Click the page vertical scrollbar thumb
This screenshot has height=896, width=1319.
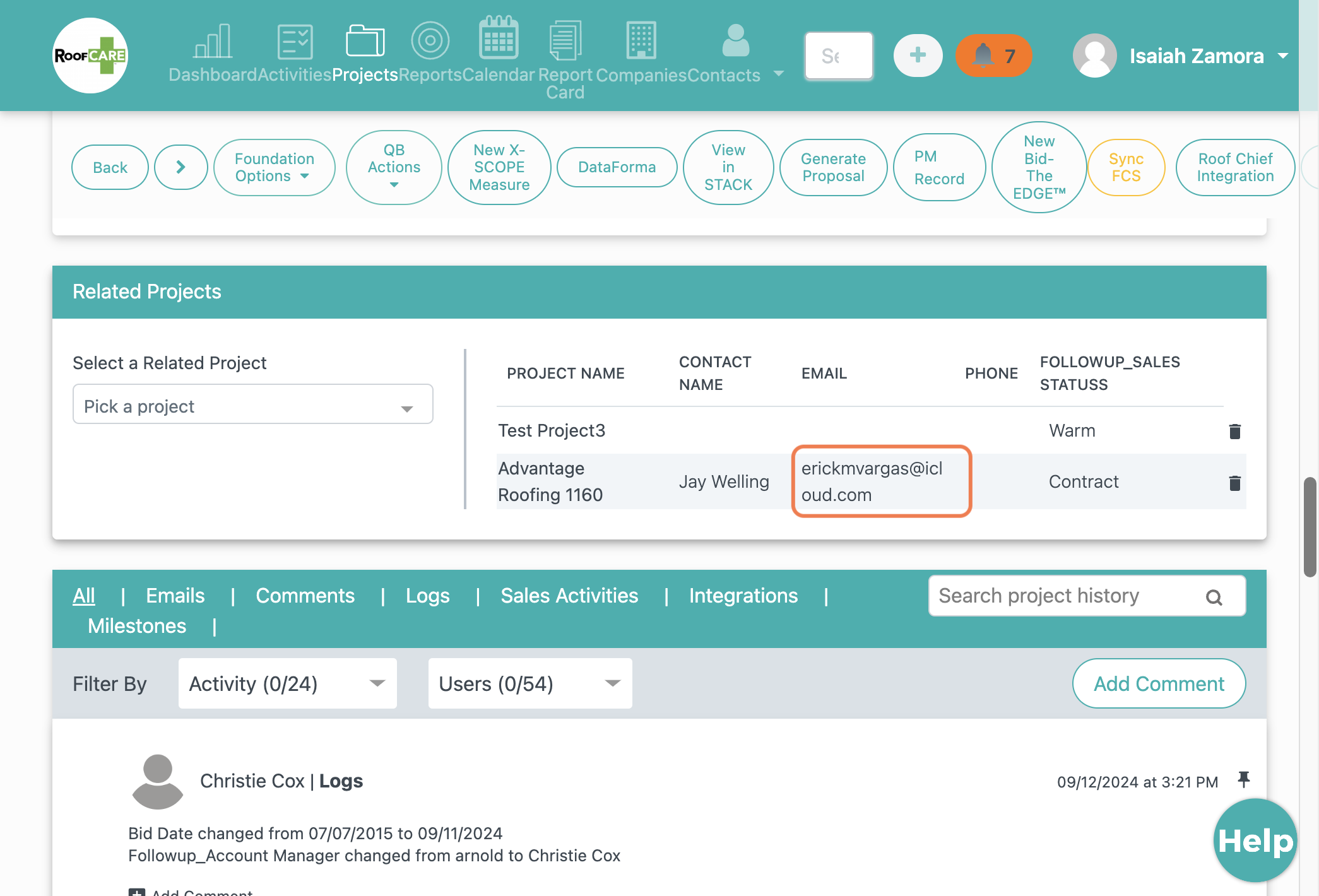click(x=1310, y=527)
